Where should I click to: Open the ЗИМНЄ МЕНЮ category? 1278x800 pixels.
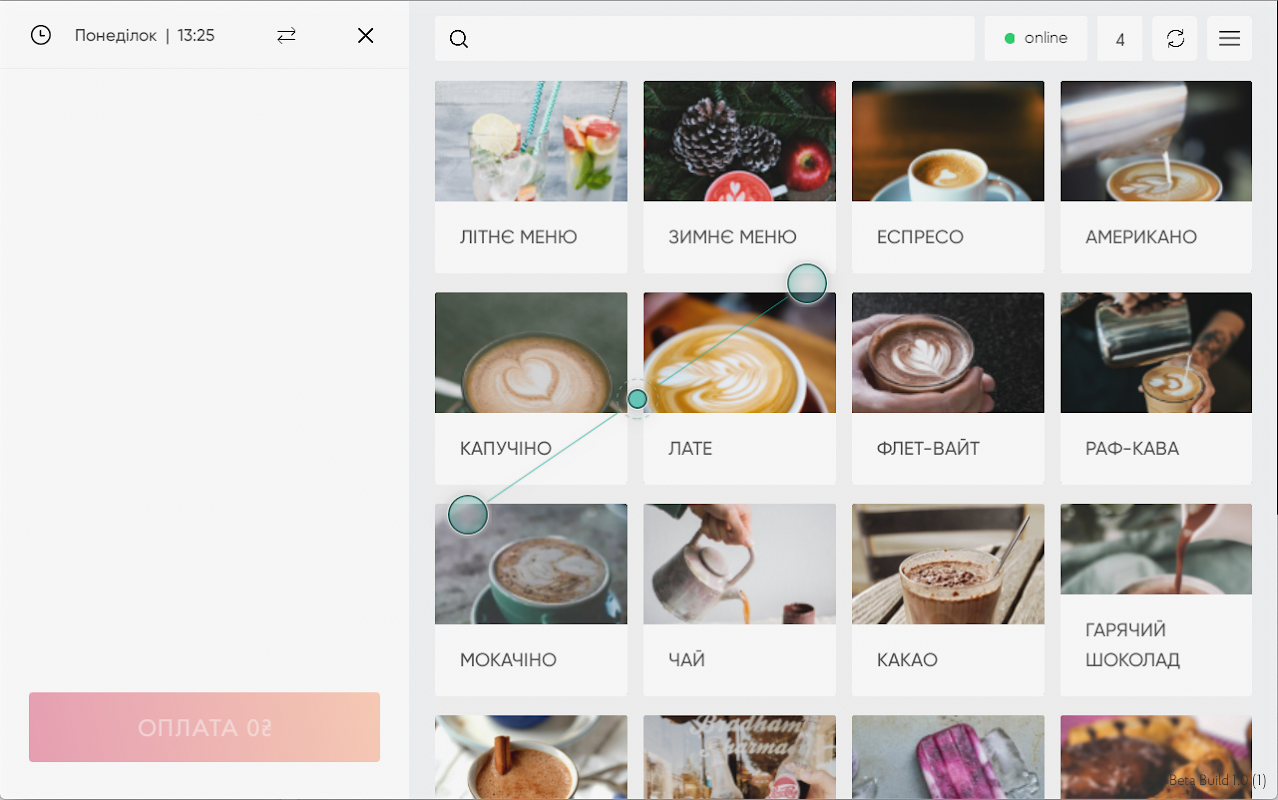coord(739,177)
